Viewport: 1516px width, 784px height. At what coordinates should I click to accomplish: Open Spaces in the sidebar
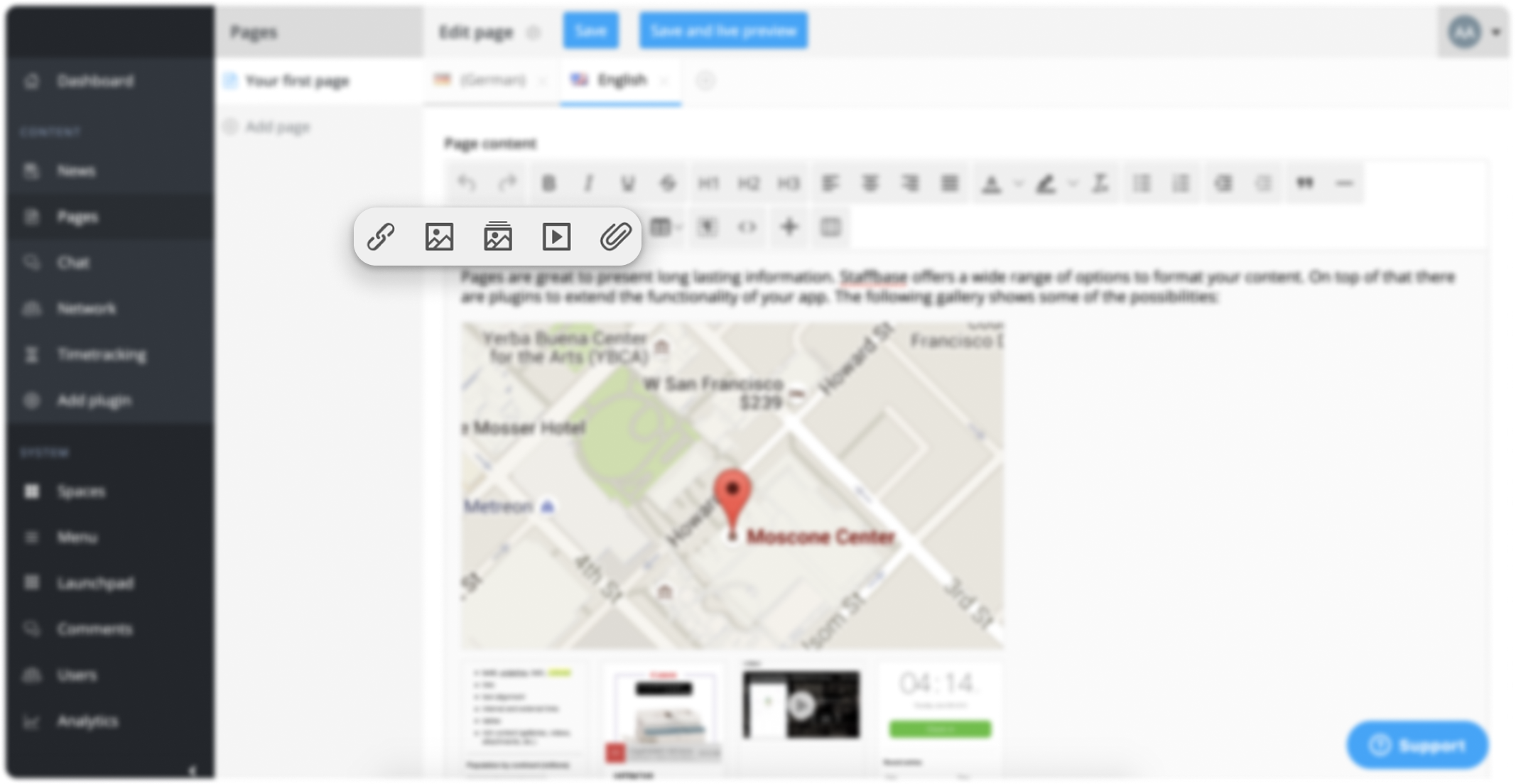[110, 491]
